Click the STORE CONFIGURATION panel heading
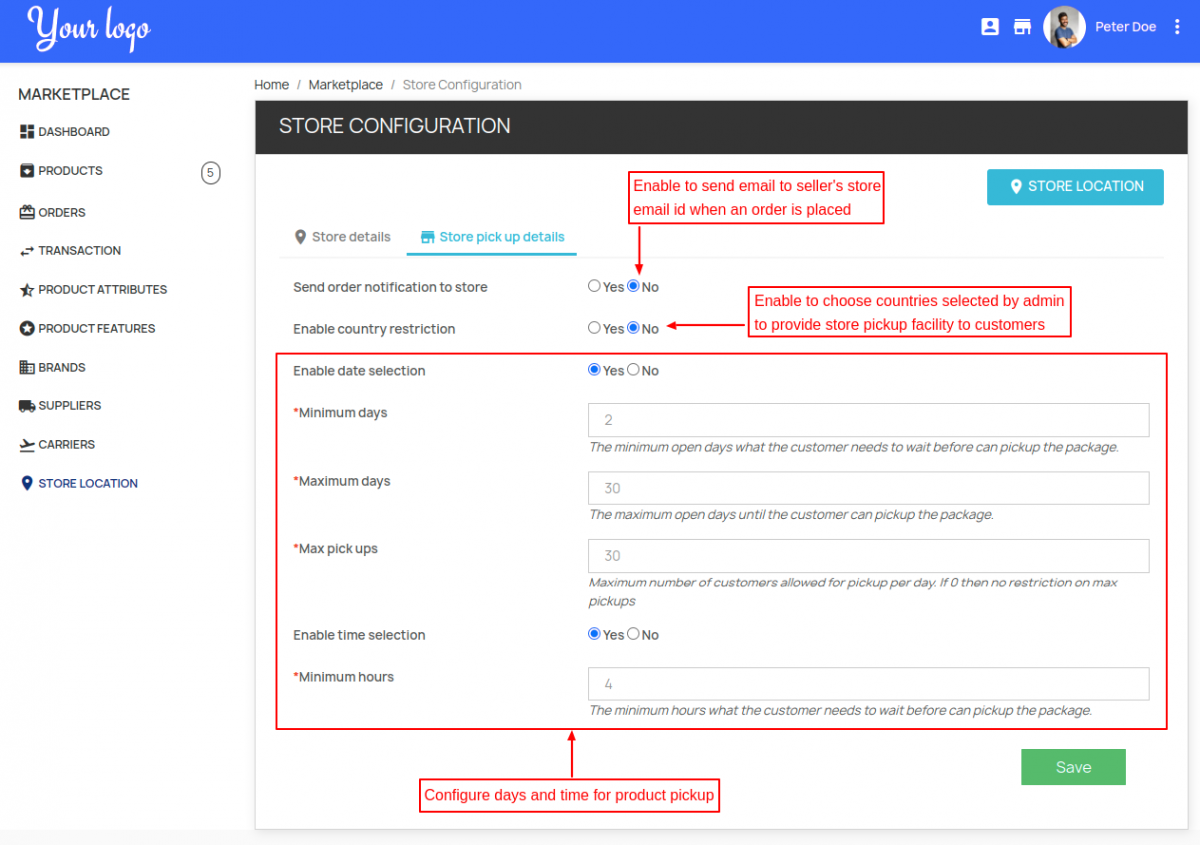Screen dimensions: 1200x845 pos(395,126)
